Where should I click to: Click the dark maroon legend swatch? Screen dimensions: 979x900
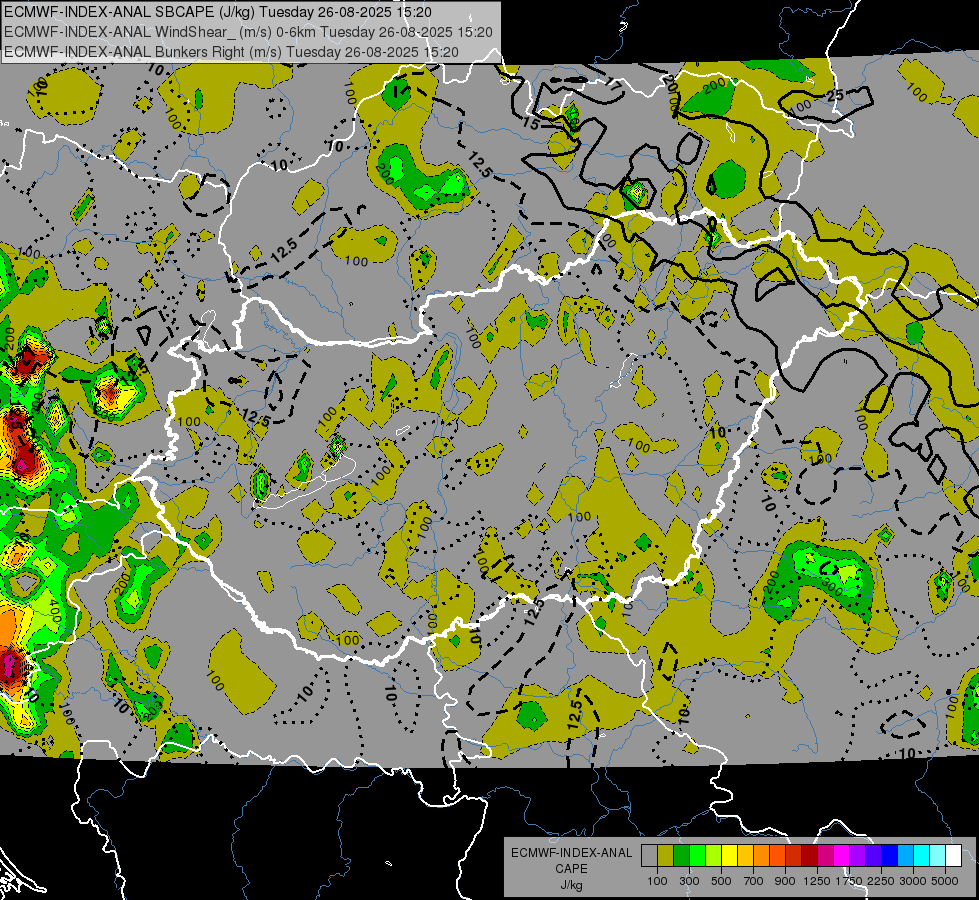[809, 856]
